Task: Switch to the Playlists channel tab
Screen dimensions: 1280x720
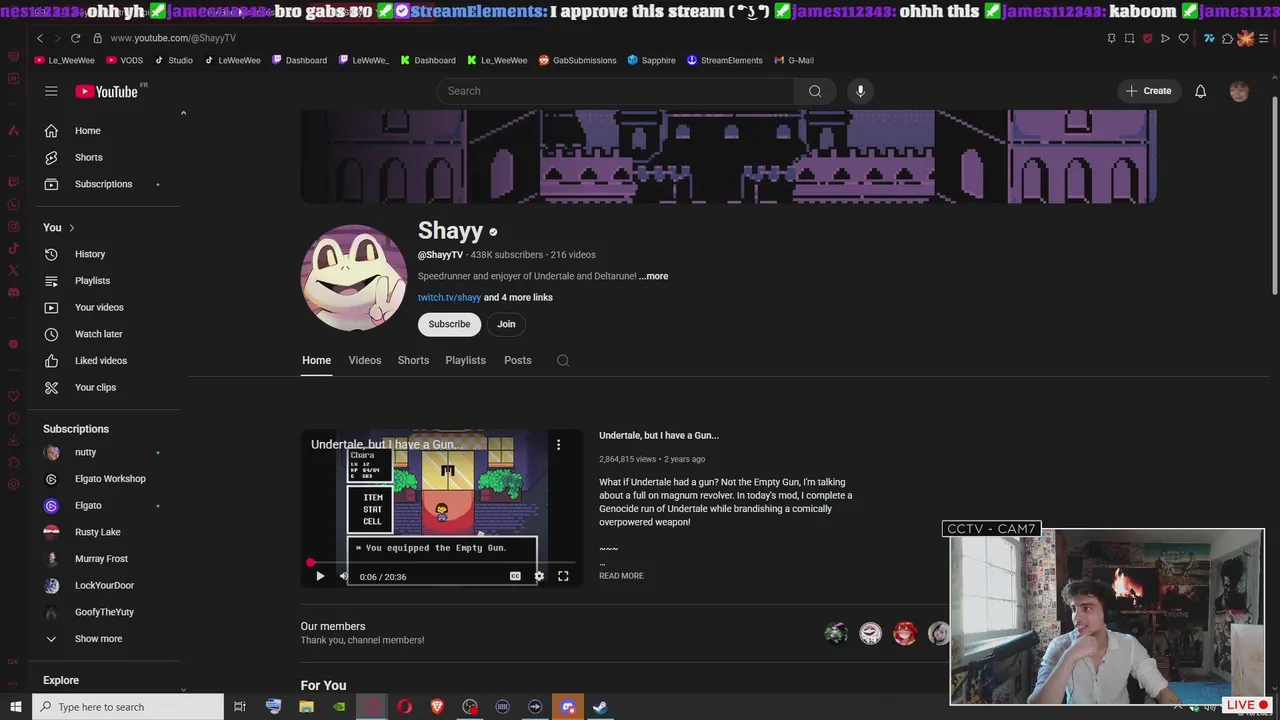Action: click(x=465, y=360)
